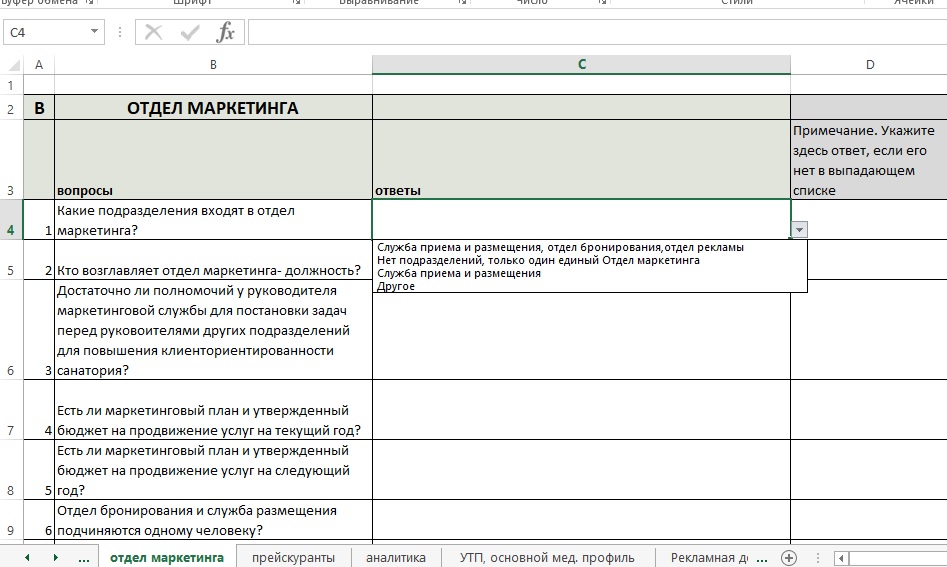Select 'Достаточно ли полномочий у руководителя' question cell
The height and width of the screenshot is (567, 947).
tap(213, 330)
